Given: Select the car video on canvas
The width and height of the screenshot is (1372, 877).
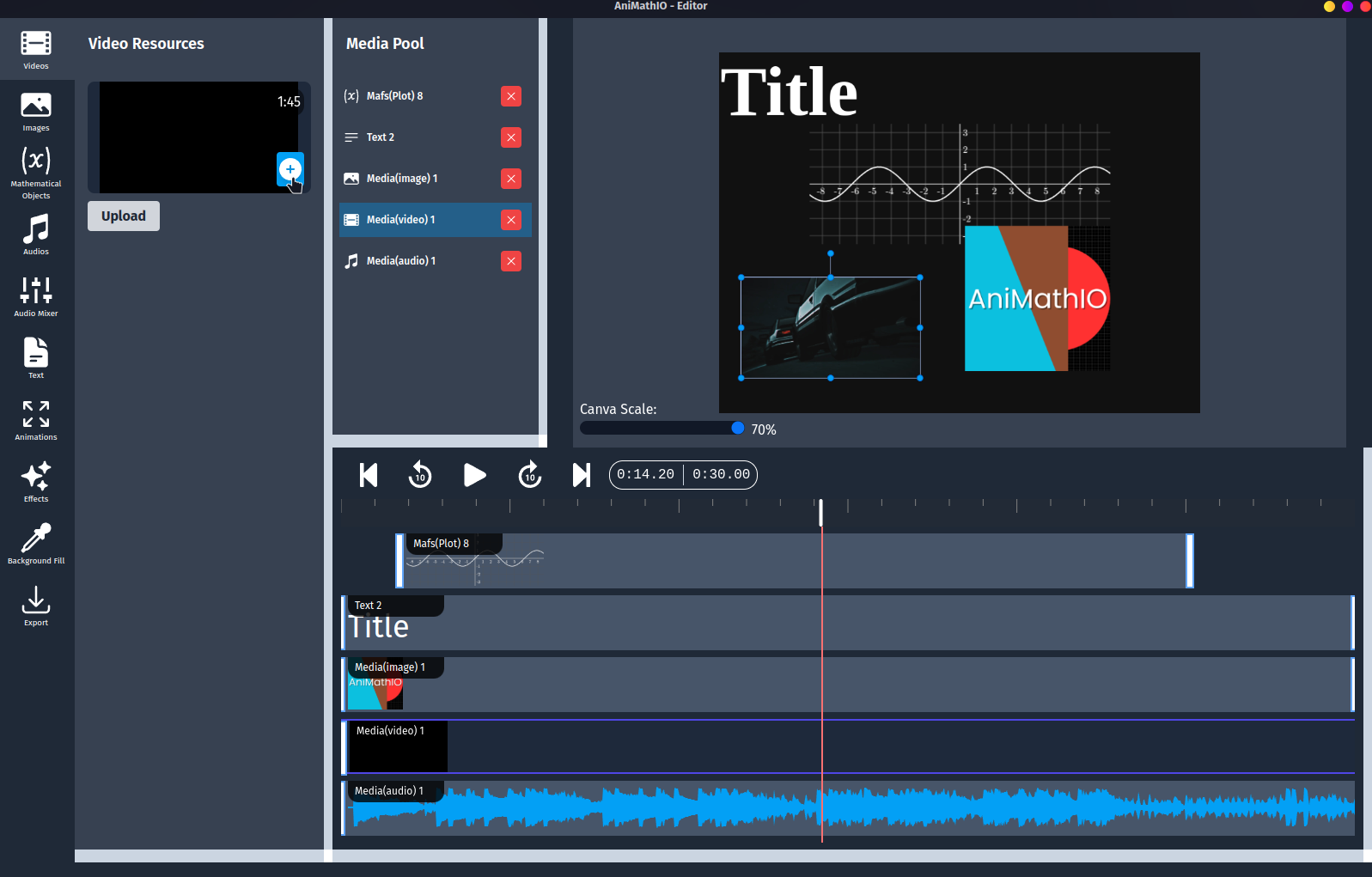Looking at the screenshot, I should coord(831,327).
